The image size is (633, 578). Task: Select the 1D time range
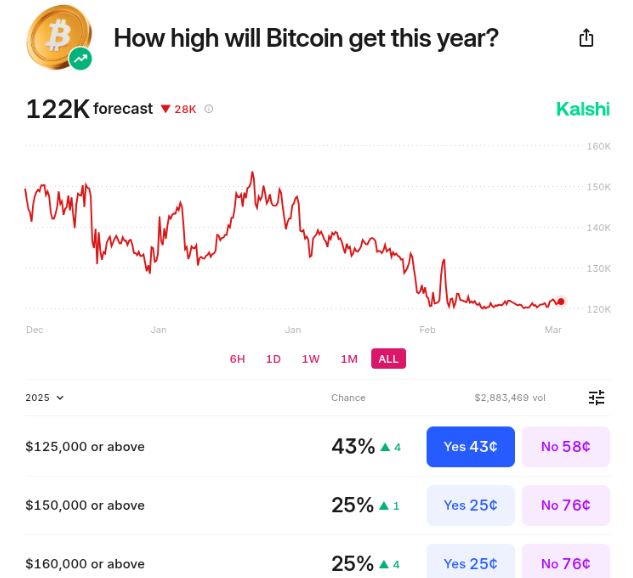coord(273,359)
